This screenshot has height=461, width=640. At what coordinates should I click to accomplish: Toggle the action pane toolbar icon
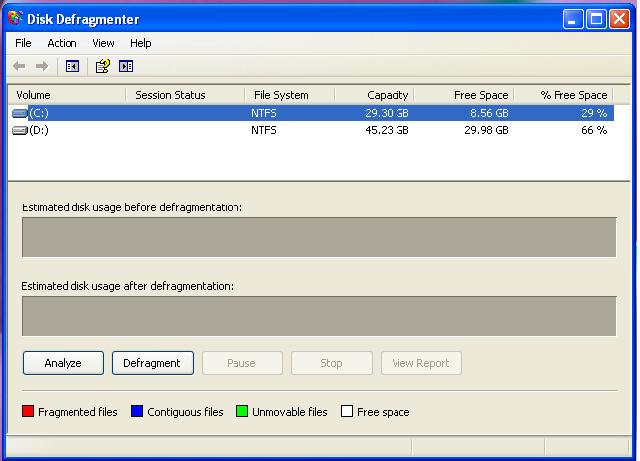126,66
